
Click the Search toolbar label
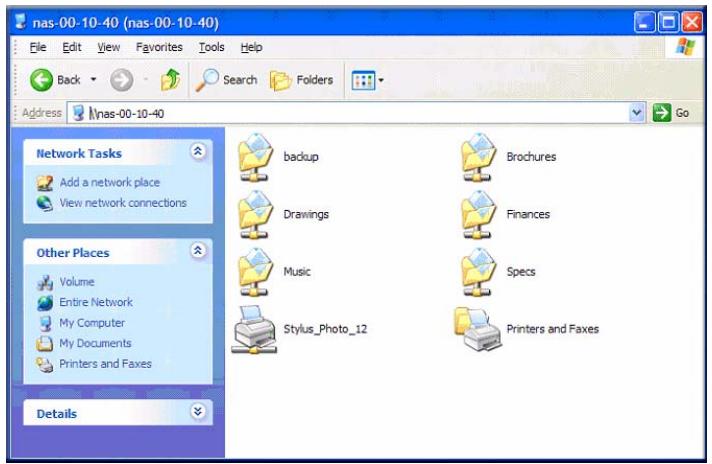click(x=240, y=80)
